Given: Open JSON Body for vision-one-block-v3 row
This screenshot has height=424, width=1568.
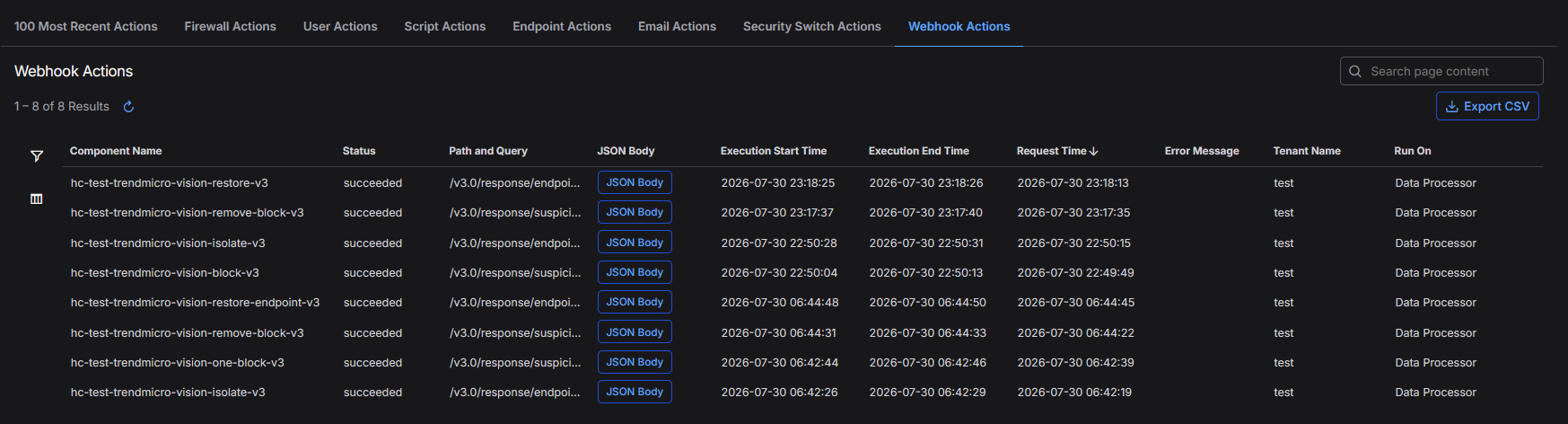Looking at the screenshot, I should [x=635, y=362].
